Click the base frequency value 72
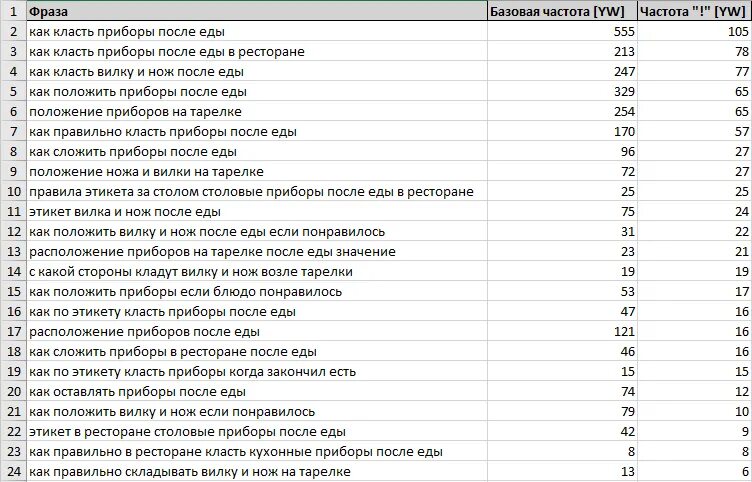This screenshot has width=752, height=482. point(628,172)
